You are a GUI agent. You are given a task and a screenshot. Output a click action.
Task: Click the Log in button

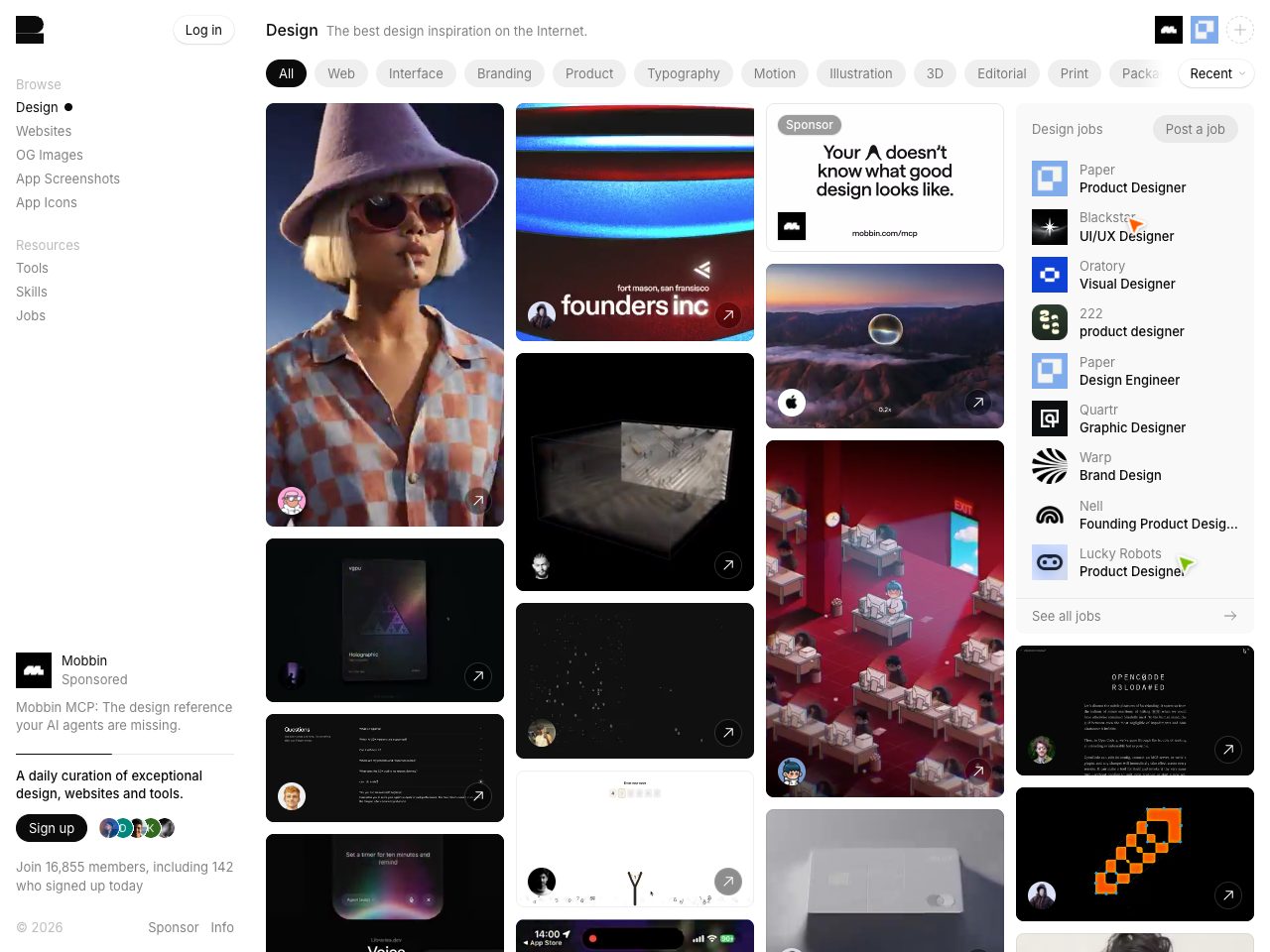click(x=203, y=30)
